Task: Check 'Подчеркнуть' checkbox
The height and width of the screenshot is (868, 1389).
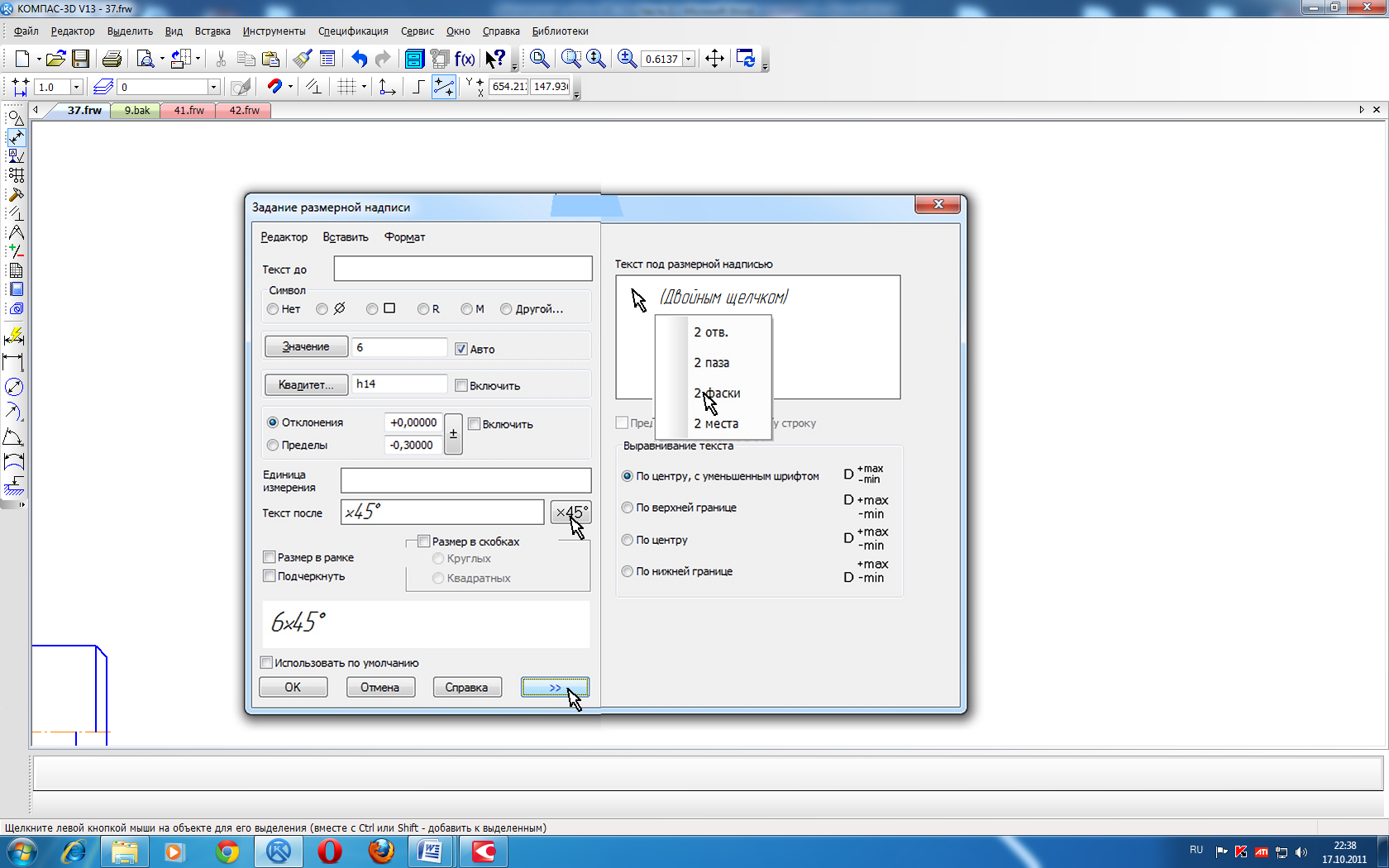Action: click(x=269, y=576)
